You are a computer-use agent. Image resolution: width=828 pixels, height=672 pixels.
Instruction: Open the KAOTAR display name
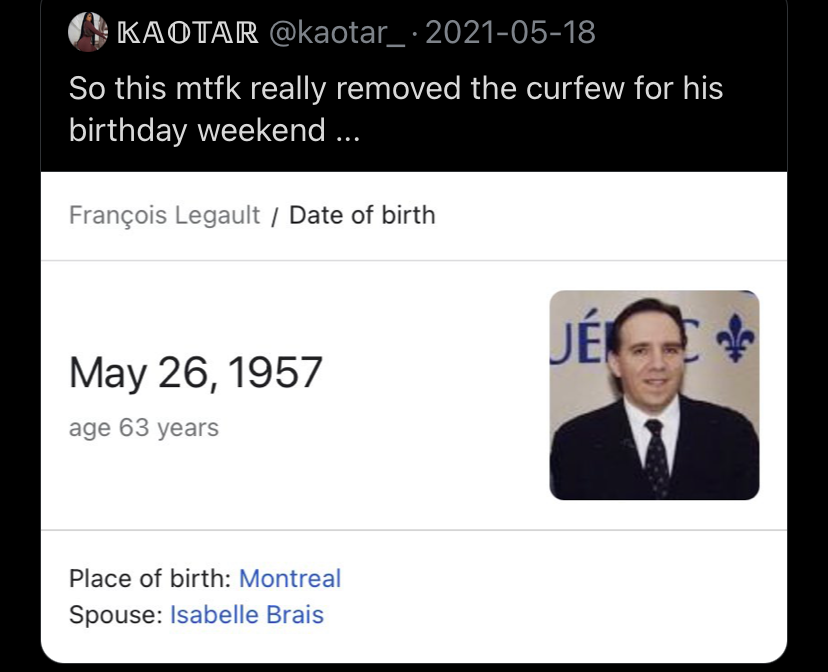187,33
